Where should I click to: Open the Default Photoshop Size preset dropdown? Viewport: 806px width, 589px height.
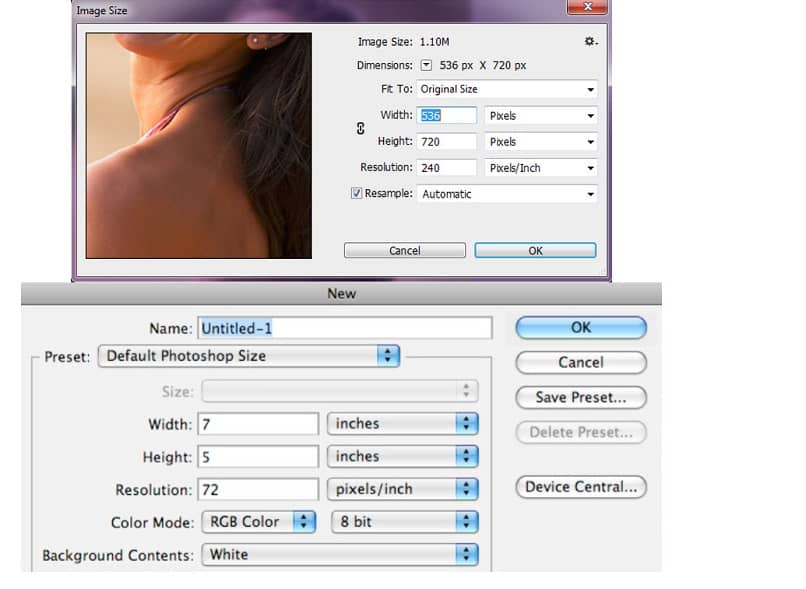249,356
